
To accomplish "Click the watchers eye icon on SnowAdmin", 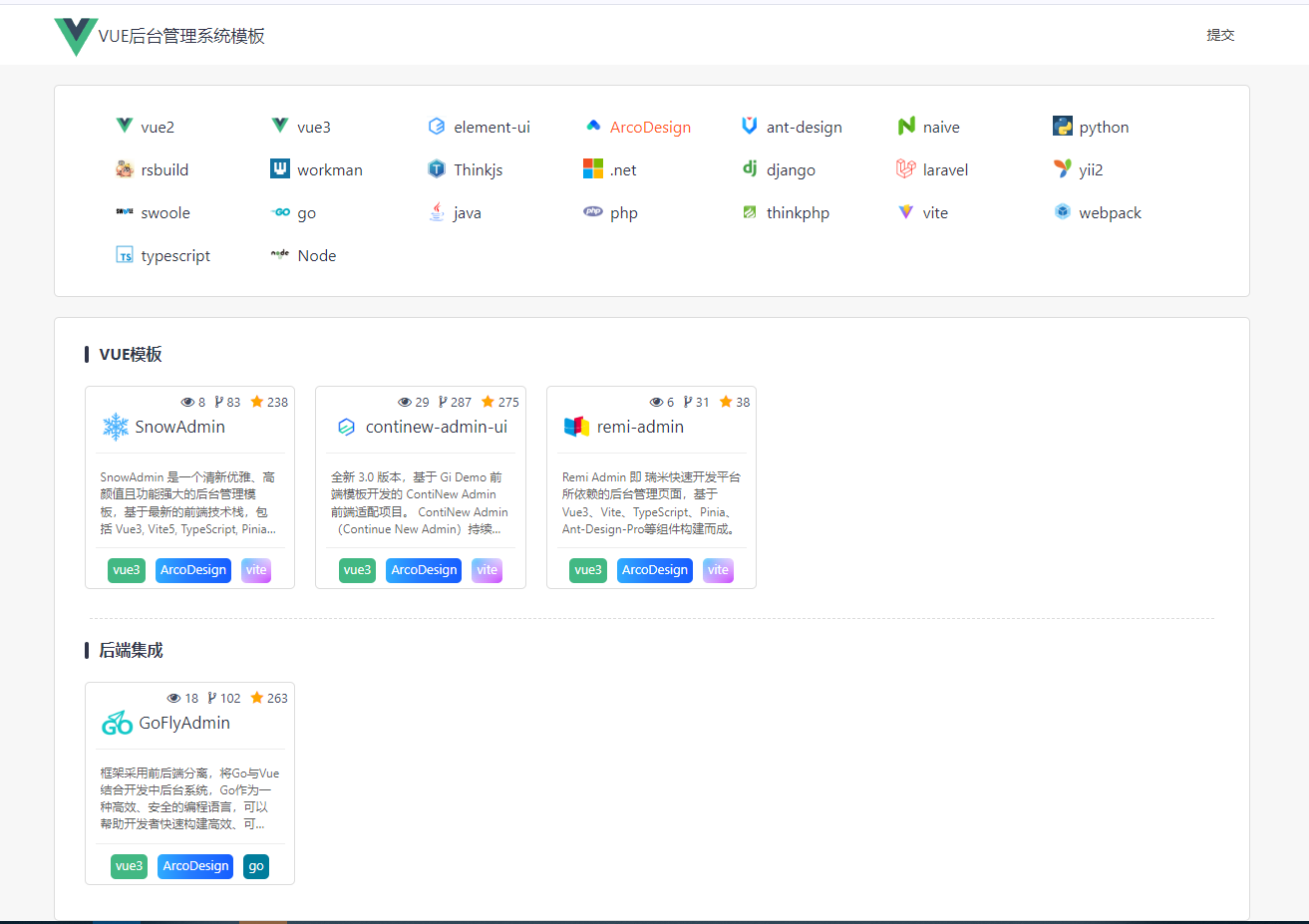I will coord(187,403).
